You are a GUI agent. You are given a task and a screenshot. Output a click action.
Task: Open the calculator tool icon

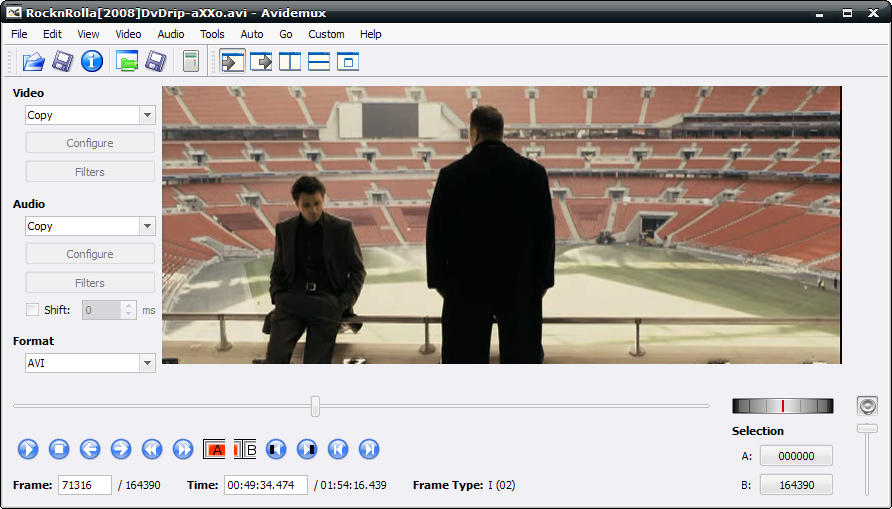click(x=191, y=61)
